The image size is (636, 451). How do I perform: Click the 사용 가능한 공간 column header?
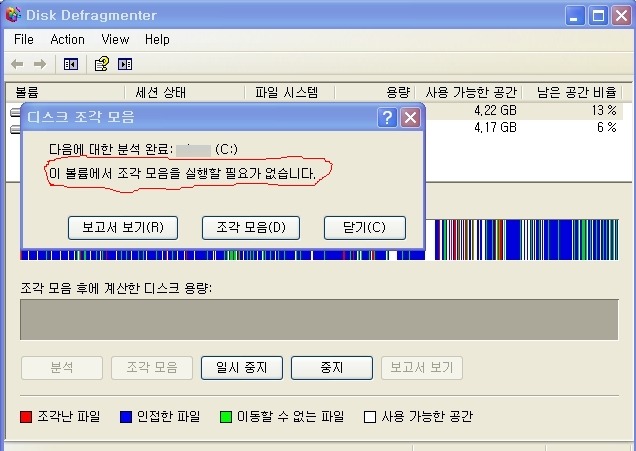[468, 92]
